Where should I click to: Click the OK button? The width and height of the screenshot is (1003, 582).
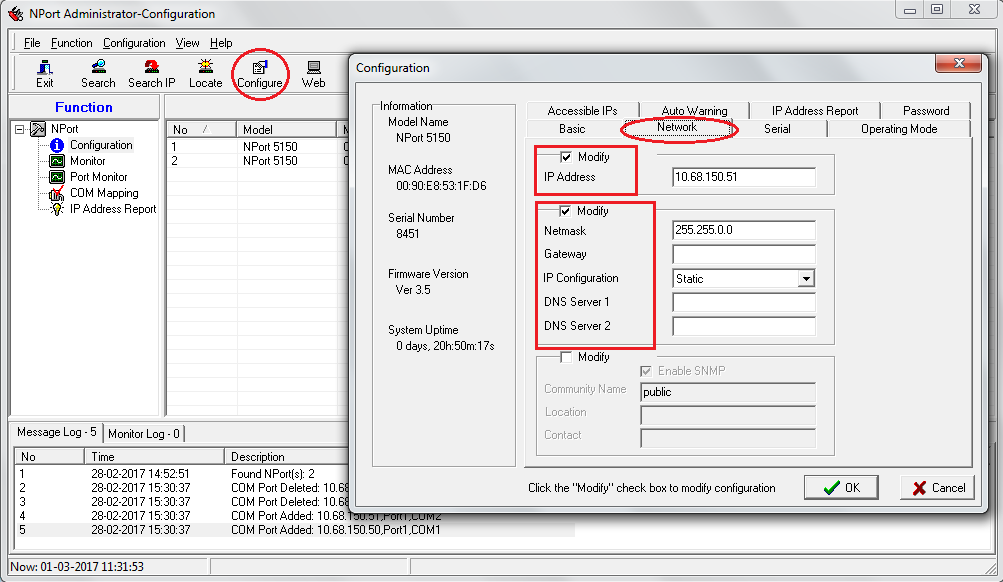coord(841,488)
